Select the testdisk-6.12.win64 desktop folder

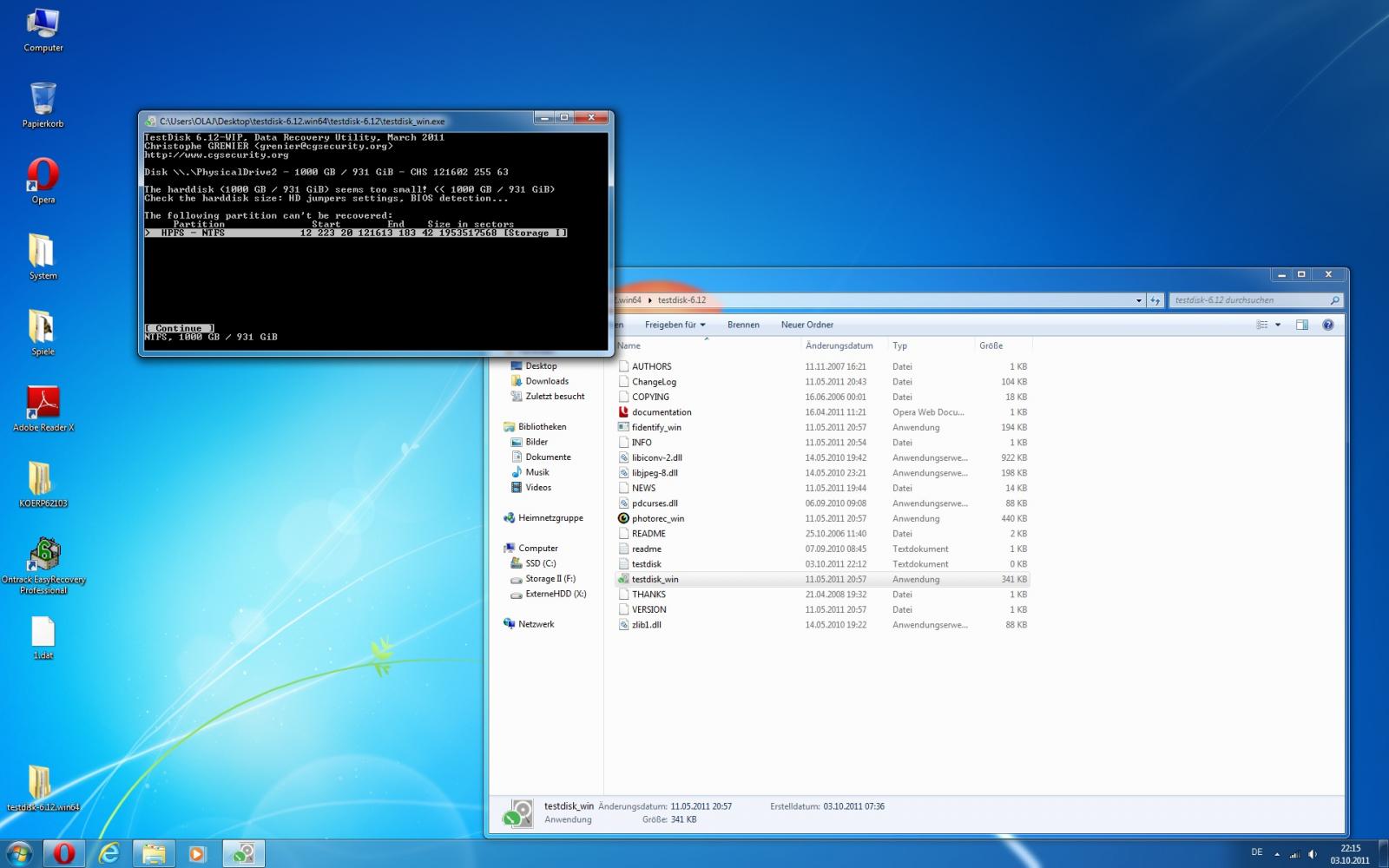[43, 788]
